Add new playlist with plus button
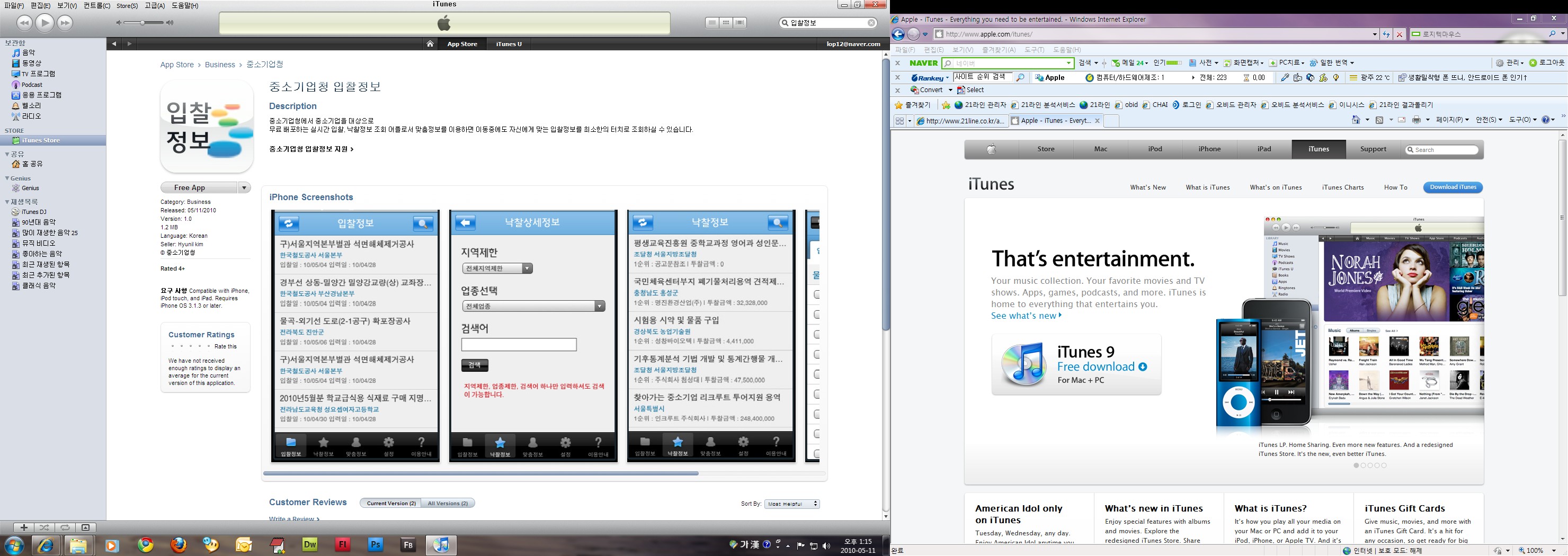 (24, 527)
